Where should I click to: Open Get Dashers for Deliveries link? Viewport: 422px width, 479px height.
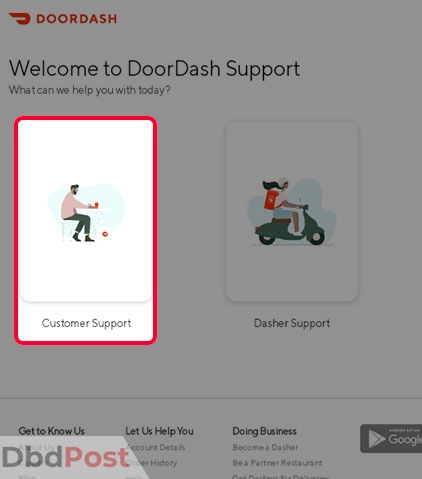(x=281, y=476)
